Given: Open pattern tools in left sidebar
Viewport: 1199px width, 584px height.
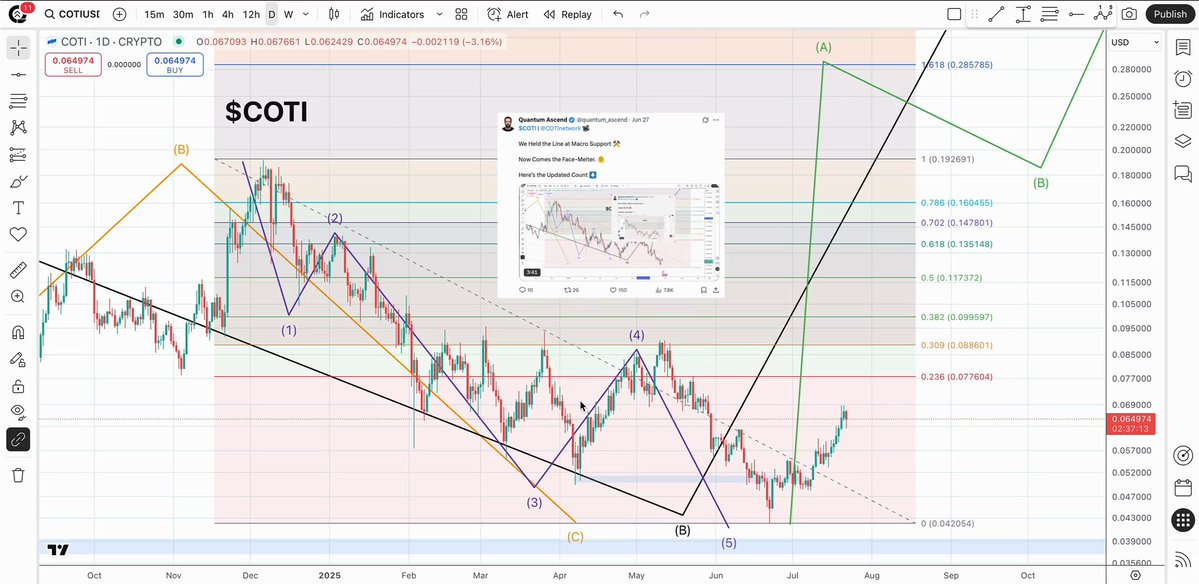Looking at the screenshot, I should tap(18, 127).
